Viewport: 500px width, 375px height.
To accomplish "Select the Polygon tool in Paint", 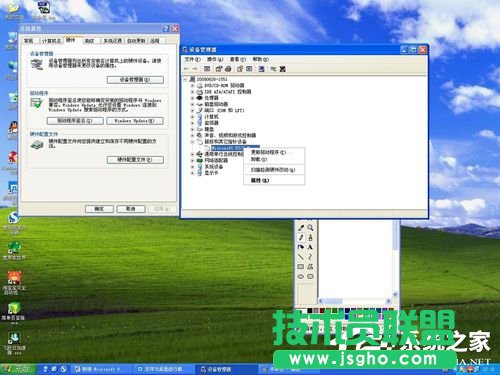I will [310, 266].
